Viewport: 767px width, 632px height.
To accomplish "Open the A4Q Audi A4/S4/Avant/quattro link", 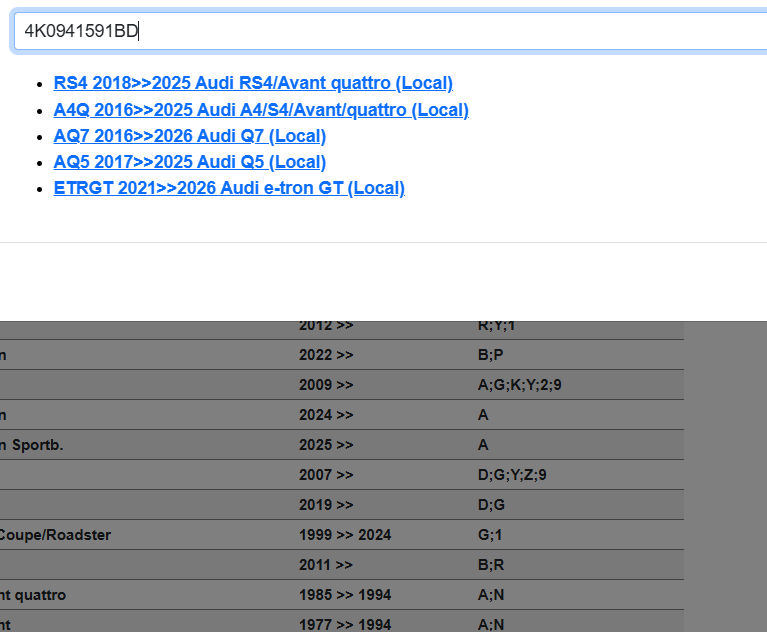I will click(x=261, y=110).
